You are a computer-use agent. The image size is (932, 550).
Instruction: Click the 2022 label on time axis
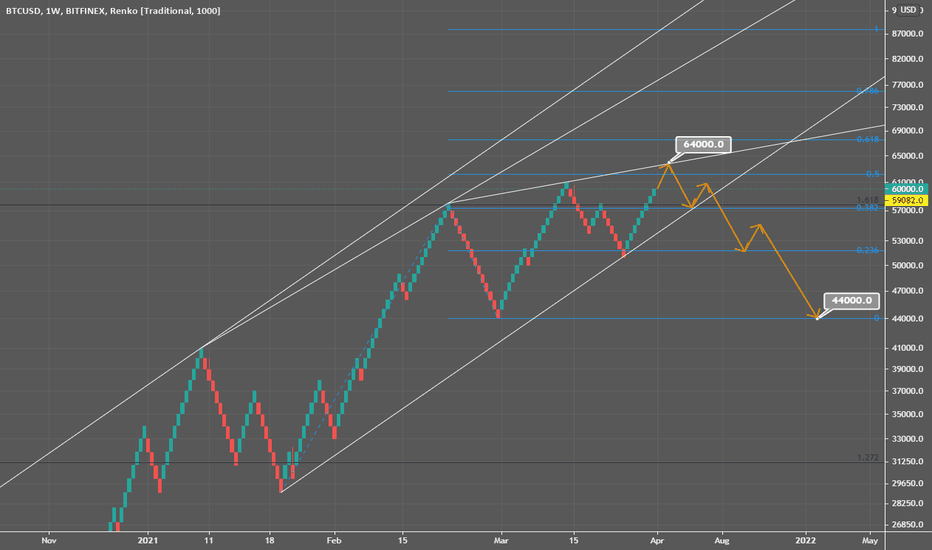[x=805, y=540]
